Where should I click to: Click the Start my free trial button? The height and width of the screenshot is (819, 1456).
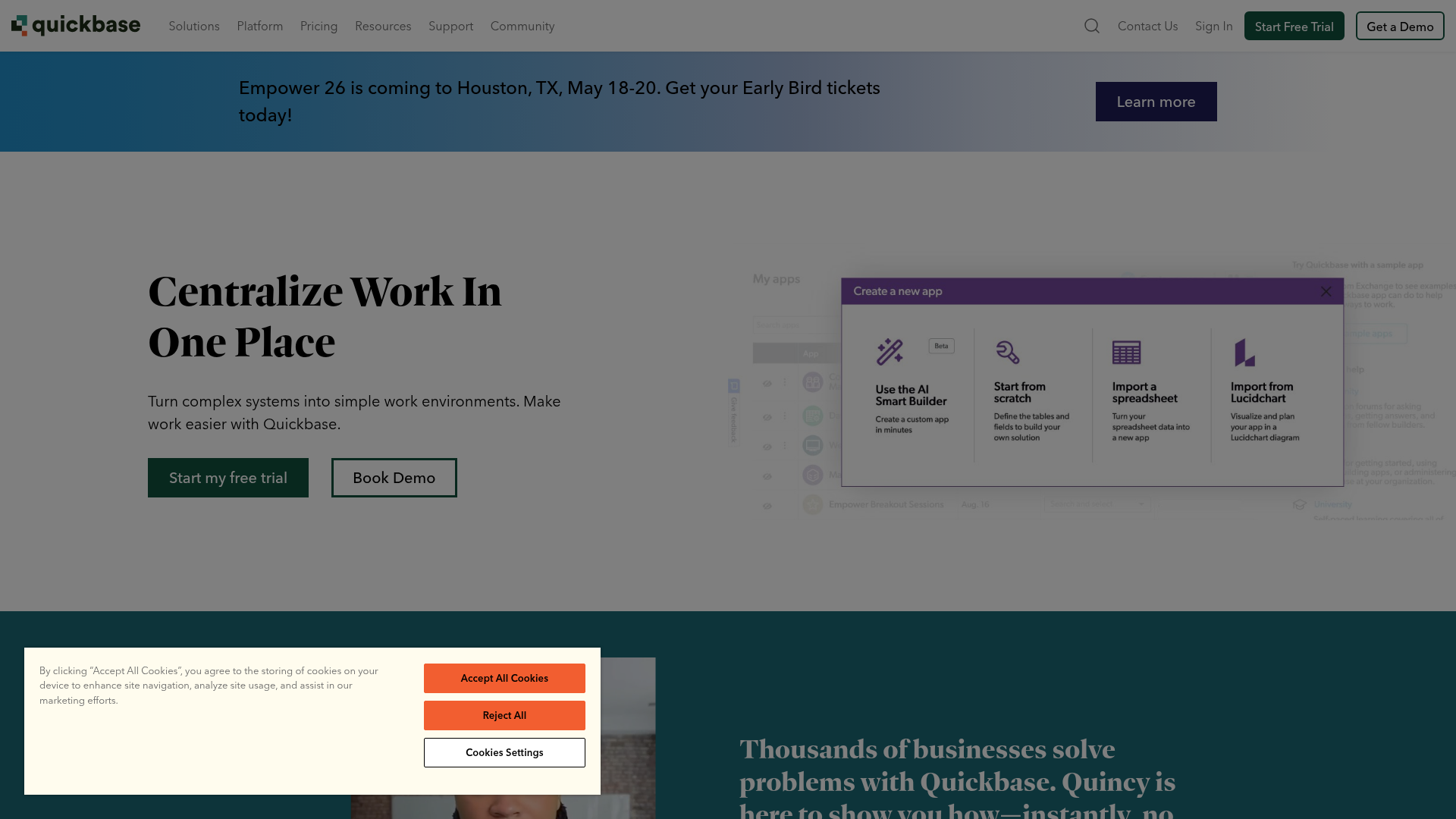click(227, 477)
